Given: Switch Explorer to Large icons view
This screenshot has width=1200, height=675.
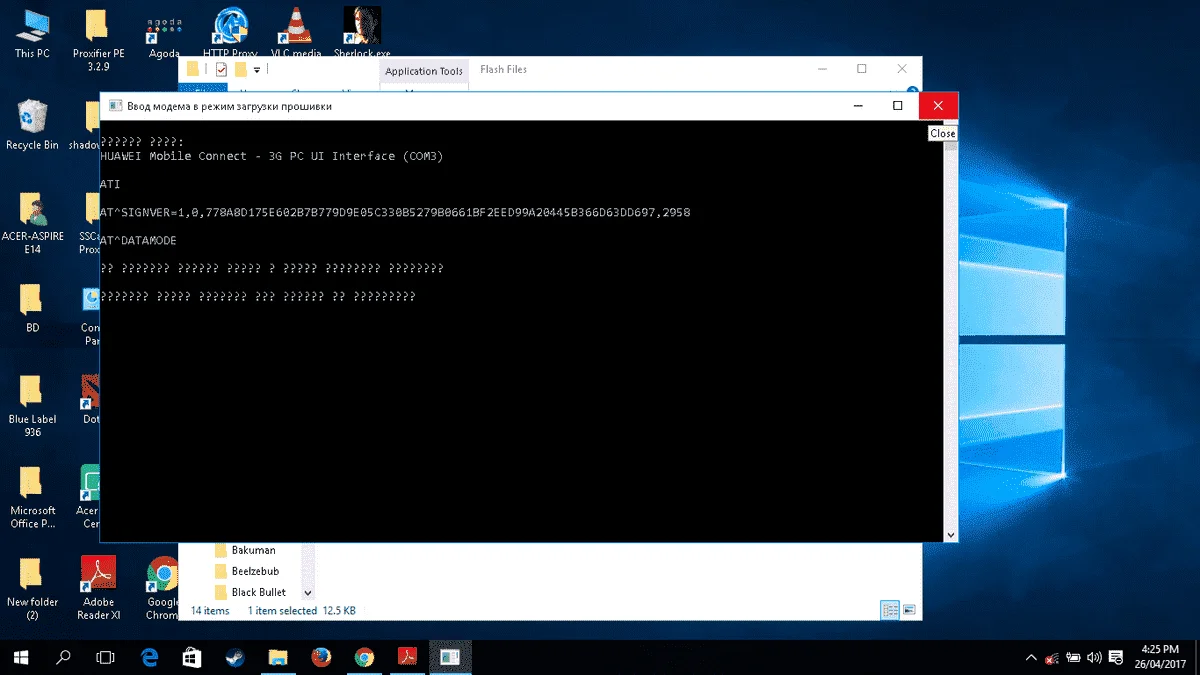Looking at the screenshot, I should coord(909,610).
